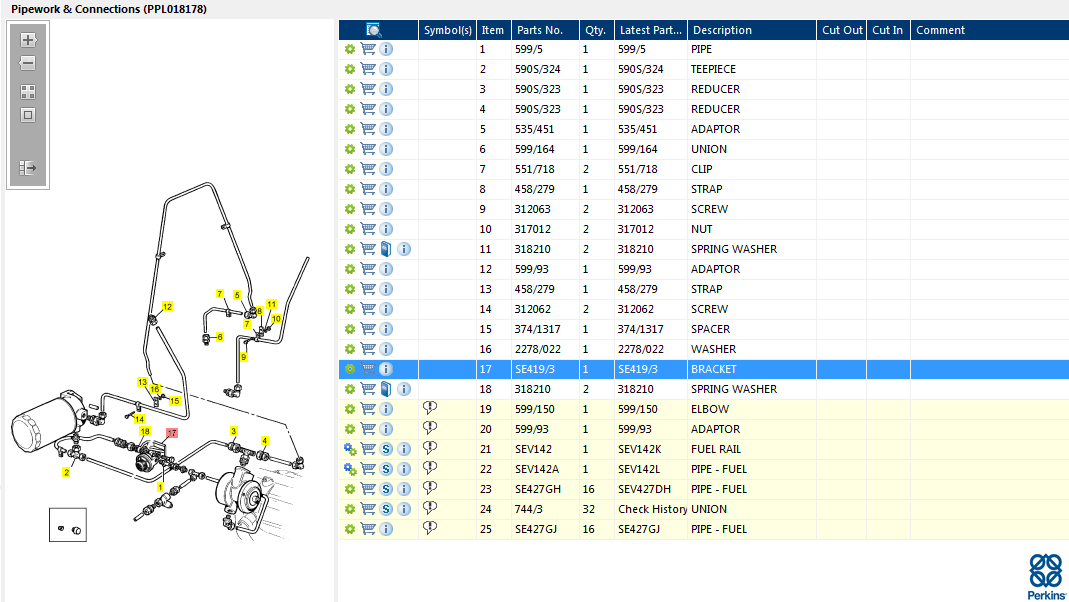This screenshot has width=1069, height=602.
Task: Click the blue gears icon on item 22
Action: click(350, 469)
